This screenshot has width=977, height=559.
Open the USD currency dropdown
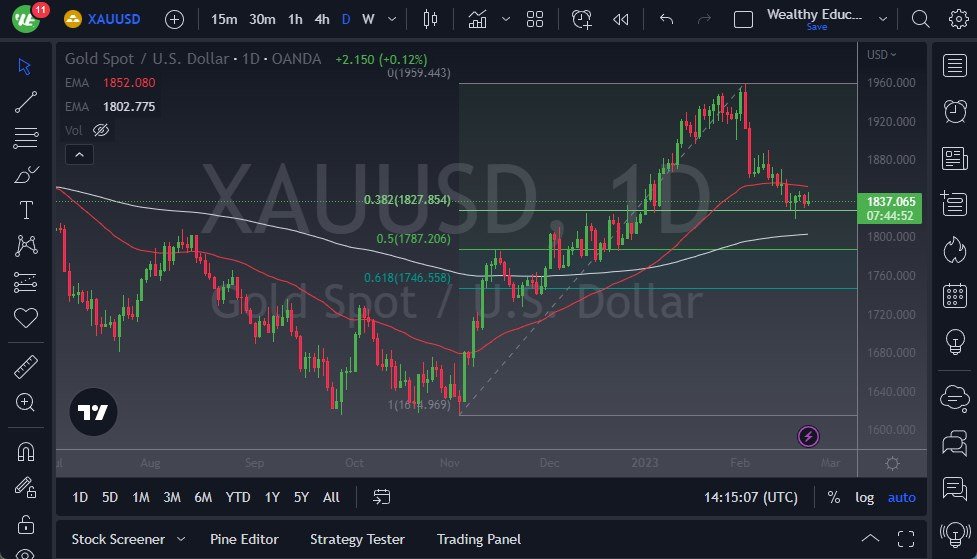coord(882,55)
